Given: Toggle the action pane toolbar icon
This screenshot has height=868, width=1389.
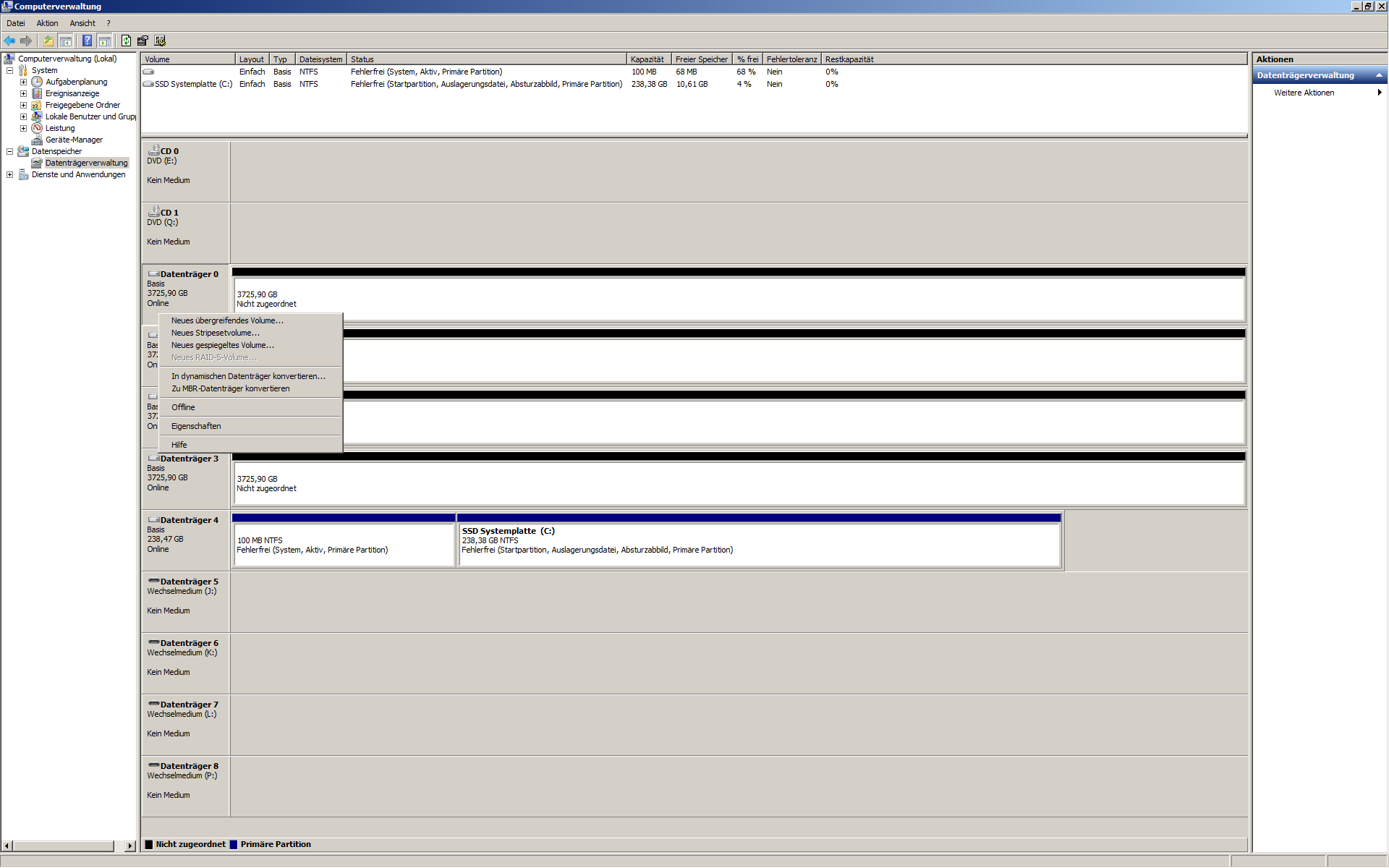Looking at the screenshot, I should [x=105, y=41].
